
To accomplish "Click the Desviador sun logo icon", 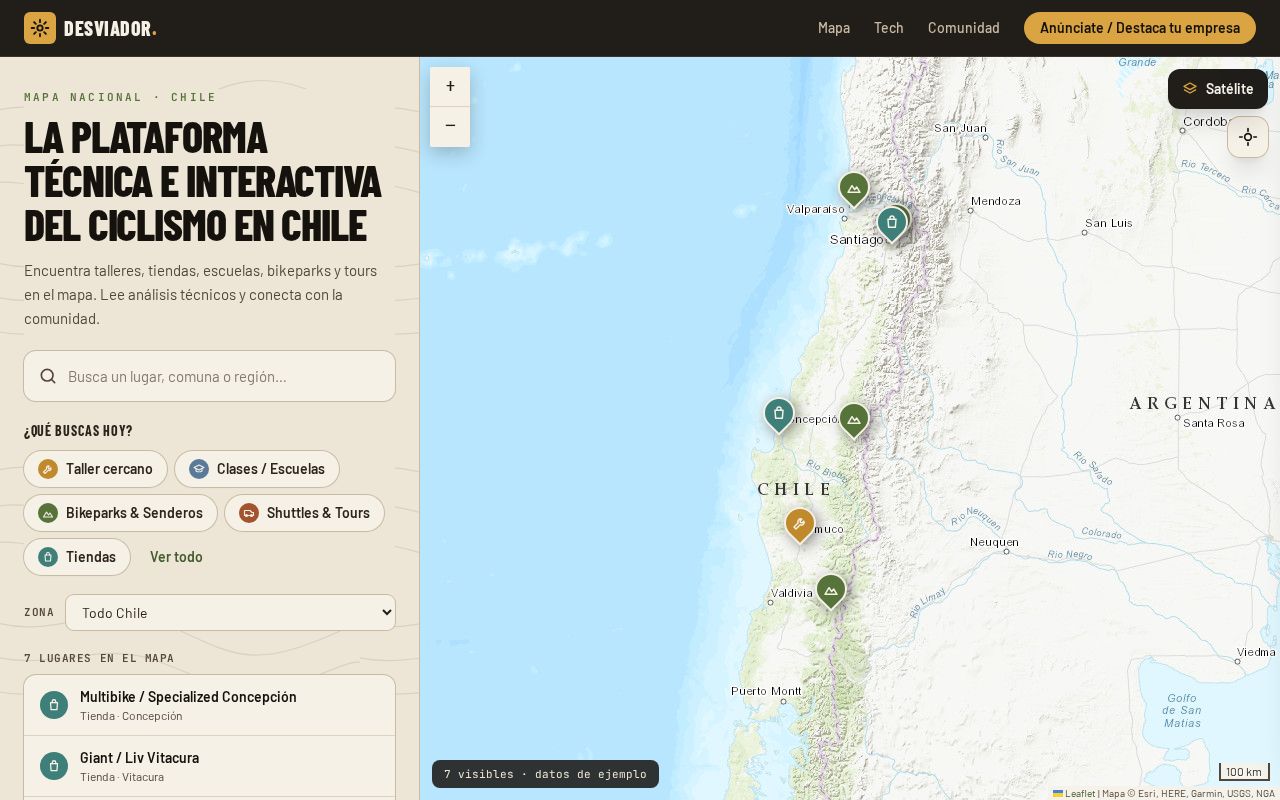I will [40, 28].
